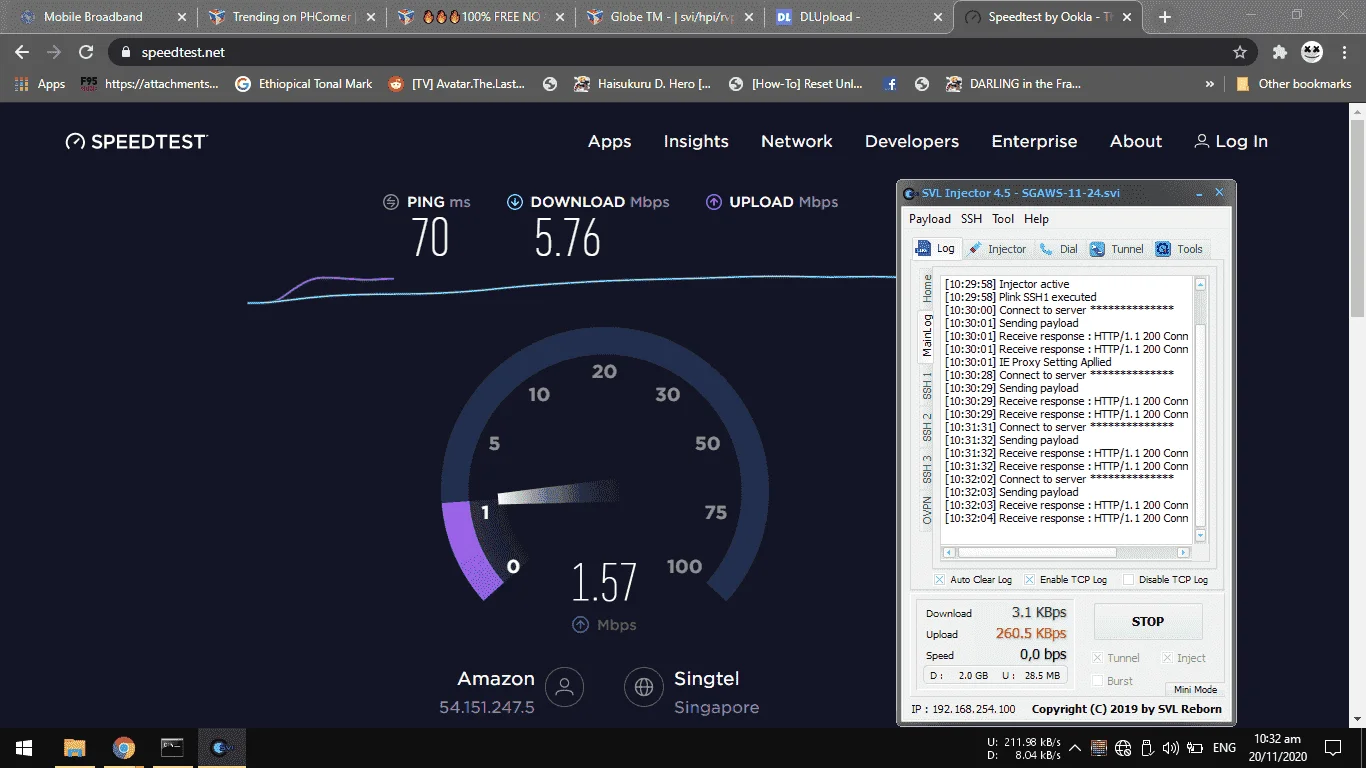Screen dimensions: 1366x768
Task: Open the SSH 2 vertical tab
Action: [x=927, y=427]
